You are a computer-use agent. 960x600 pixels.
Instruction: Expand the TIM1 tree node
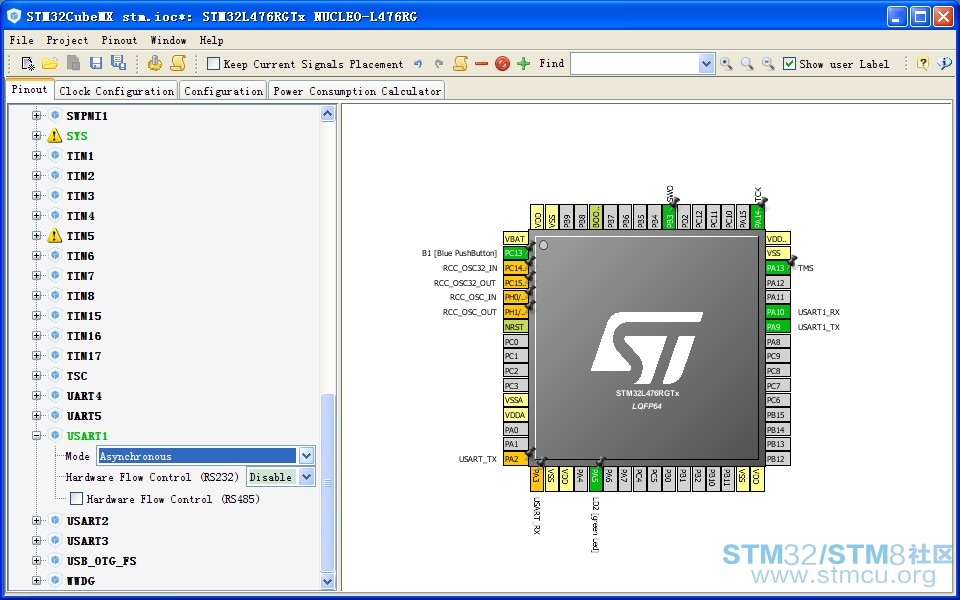click(37, 156)
